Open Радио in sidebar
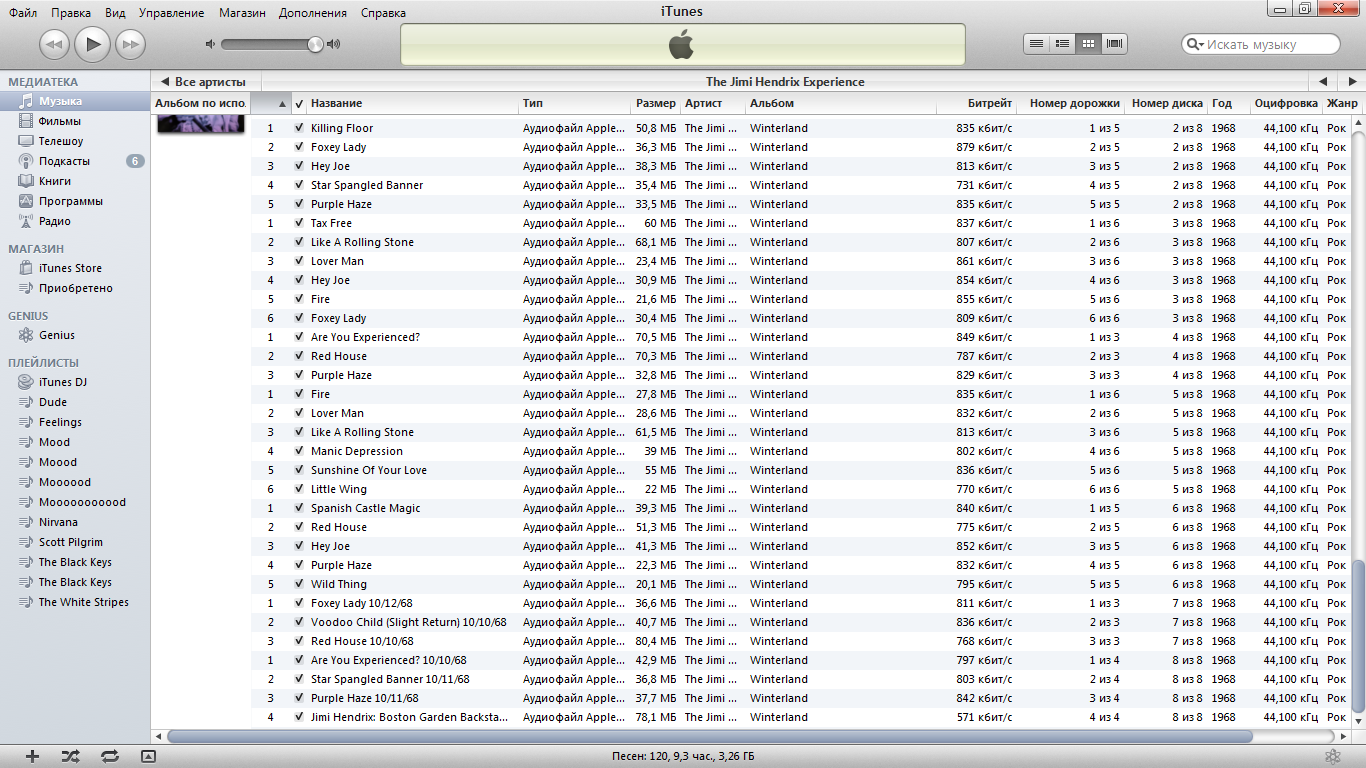The width and height of the screenshot is (1366, 768). tap(75, 221)
